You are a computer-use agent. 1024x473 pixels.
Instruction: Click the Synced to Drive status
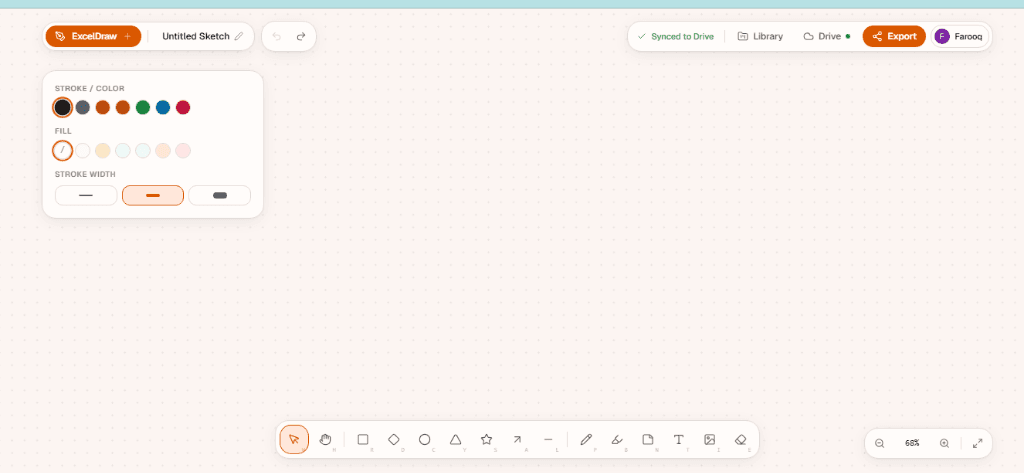point(676,37)
